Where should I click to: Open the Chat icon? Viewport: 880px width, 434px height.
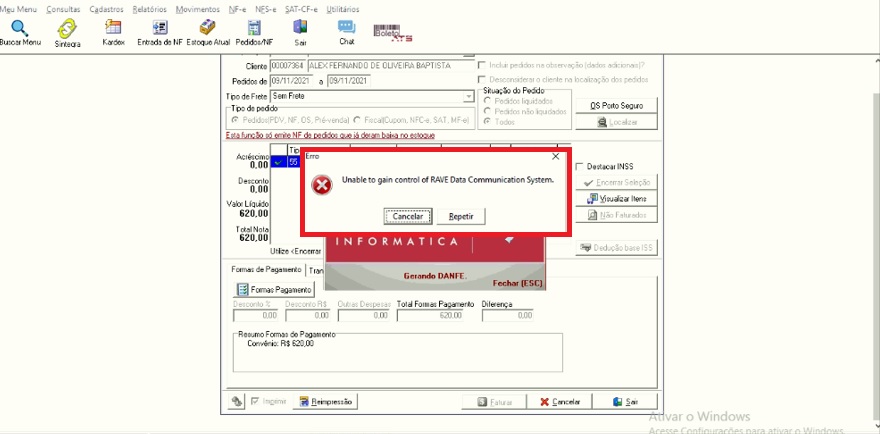346,28
